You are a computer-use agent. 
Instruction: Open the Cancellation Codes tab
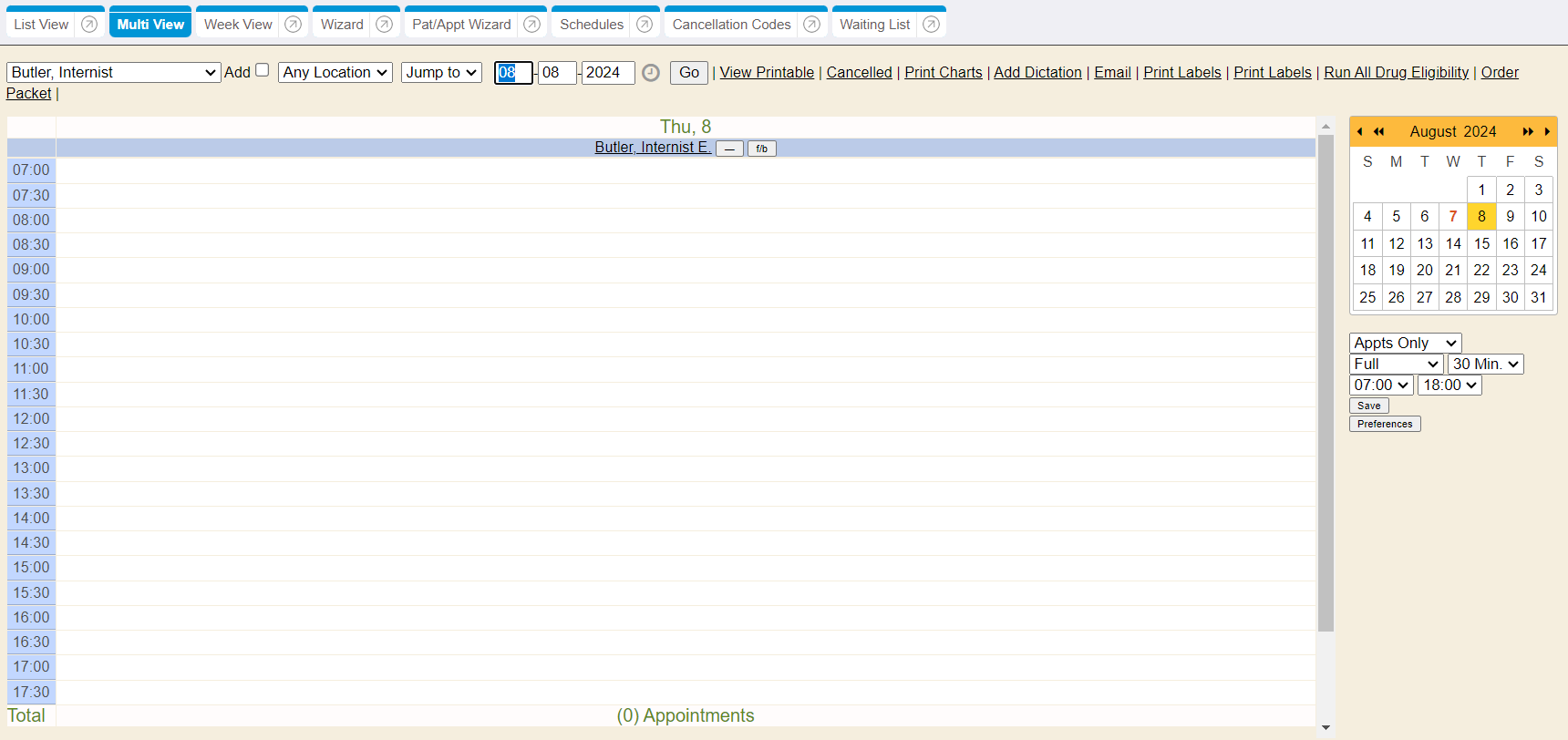point(731,25)
